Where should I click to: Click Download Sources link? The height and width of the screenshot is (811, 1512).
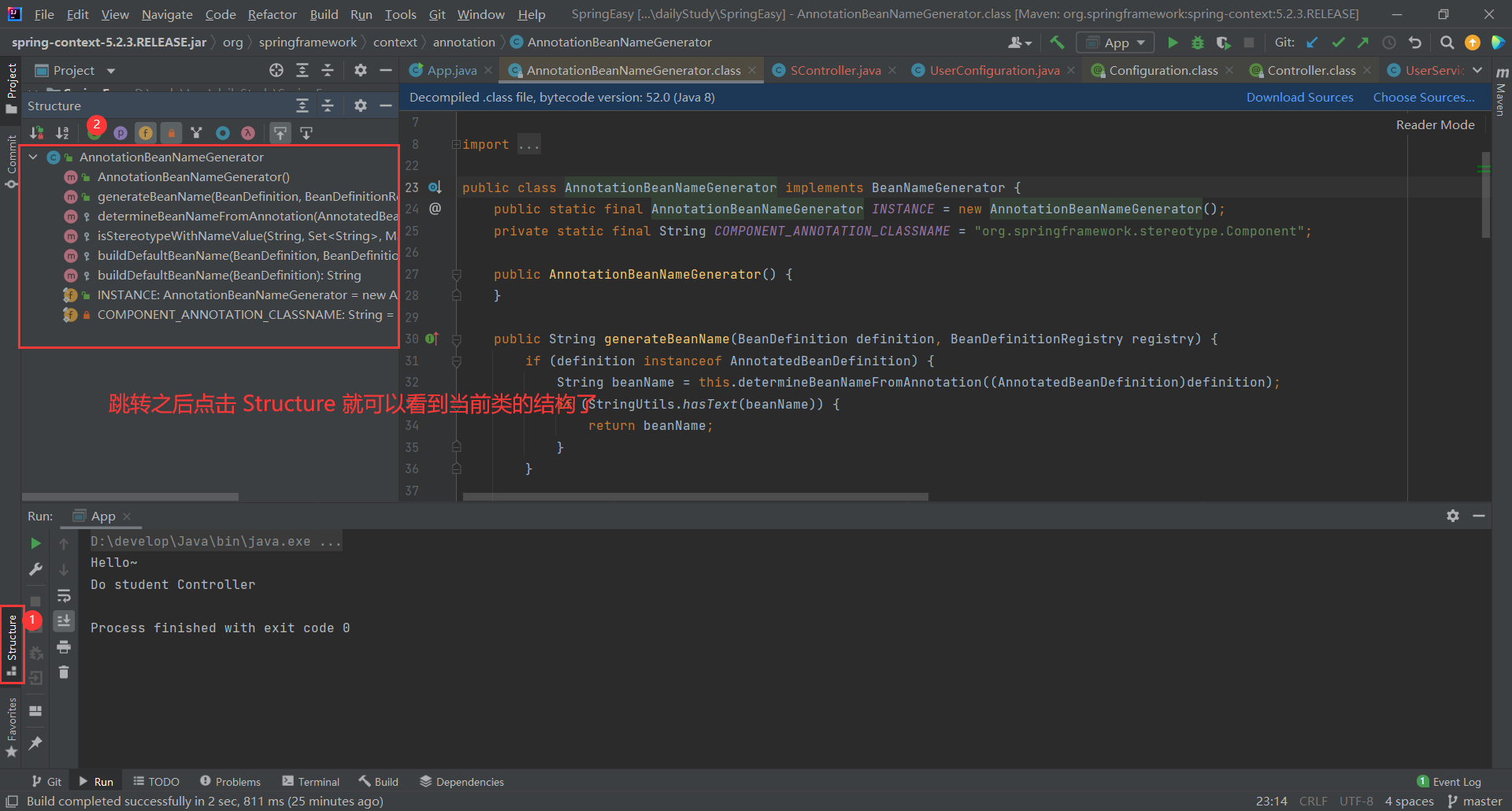1299,98
